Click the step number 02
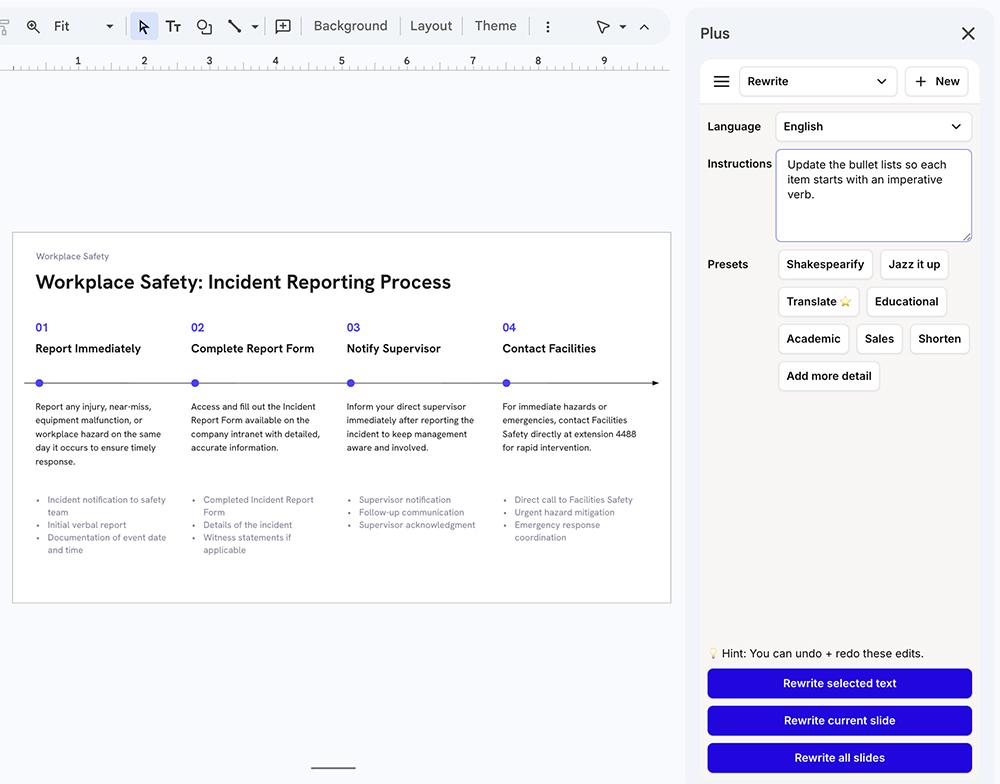The width and height of the screenshot is (1000, 784). (198, 327)
